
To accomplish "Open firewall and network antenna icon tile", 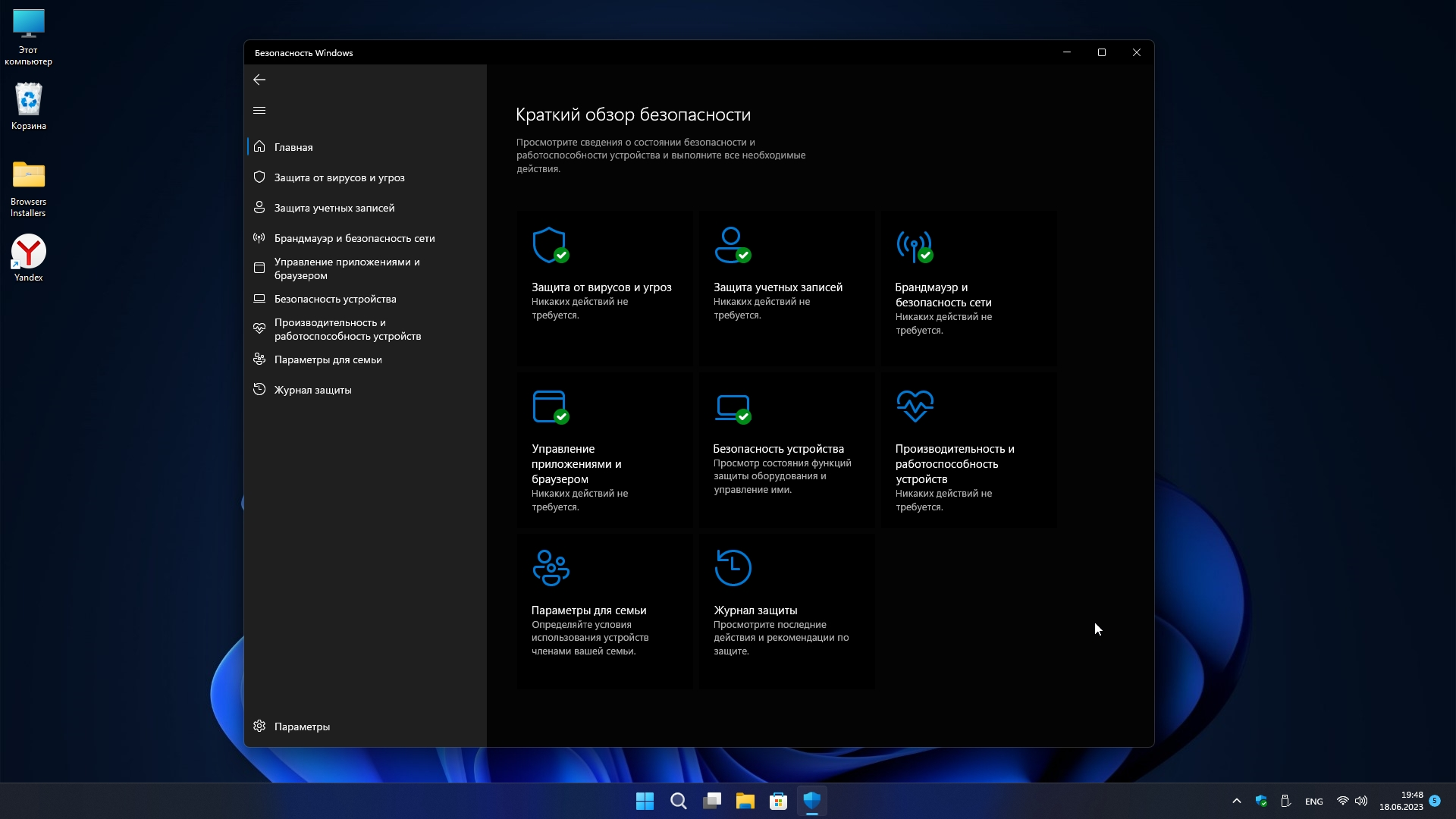I will 914,245.
